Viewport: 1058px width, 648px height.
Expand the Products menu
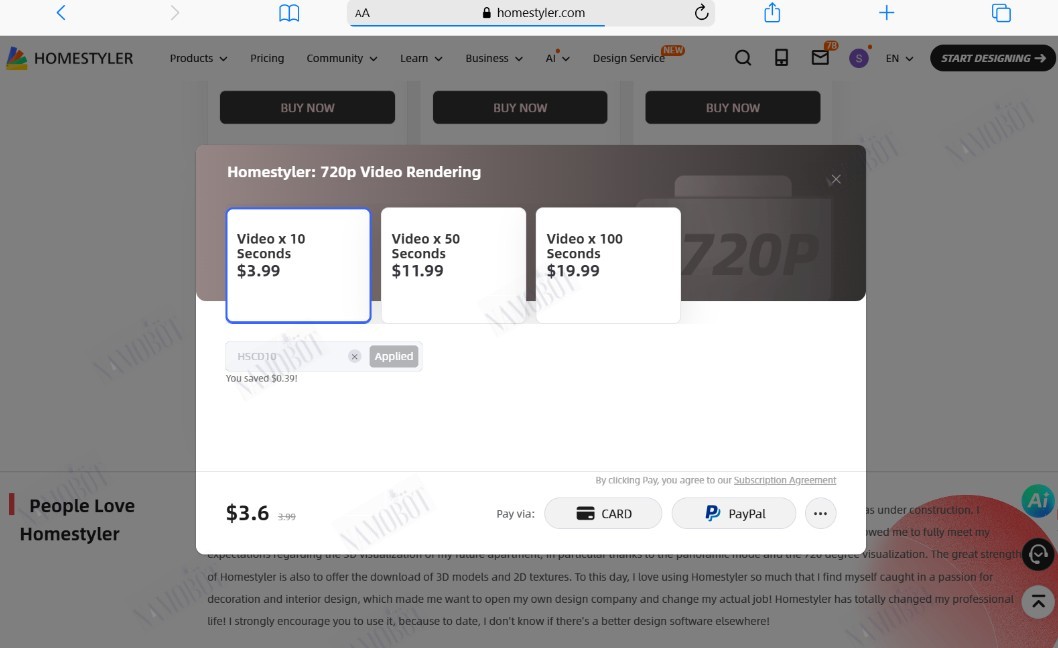198,58
